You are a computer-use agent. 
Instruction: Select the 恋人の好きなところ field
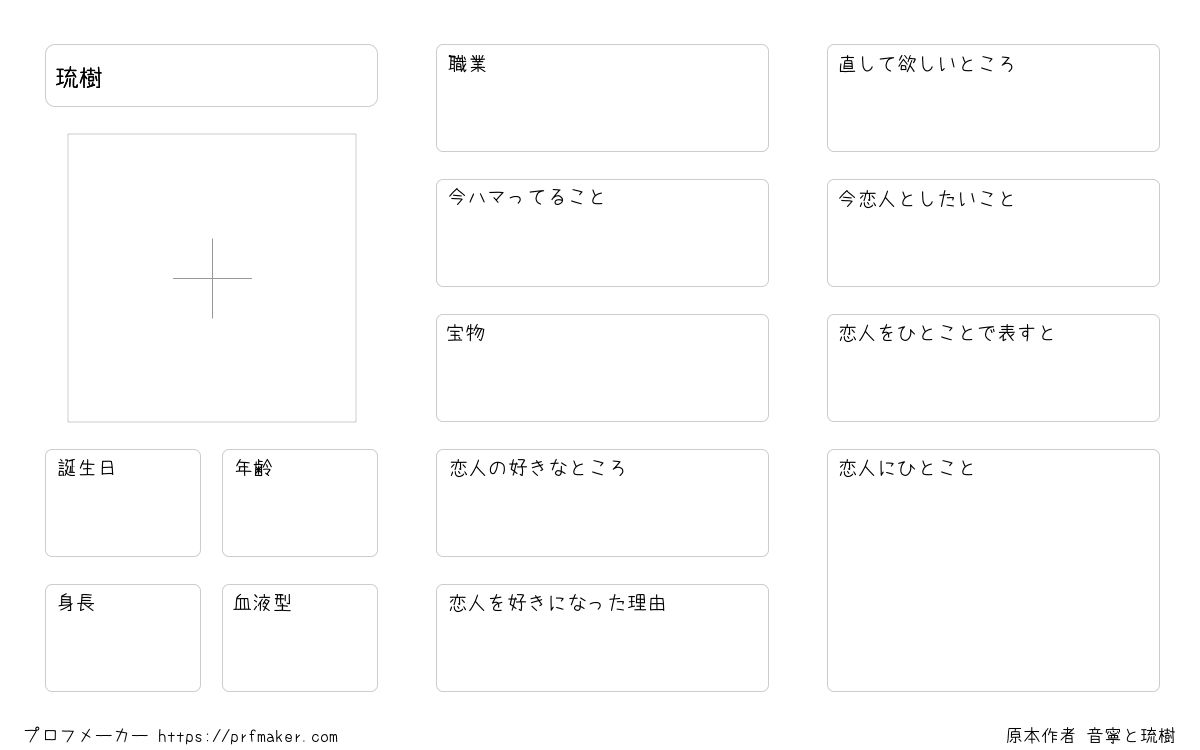602,503
